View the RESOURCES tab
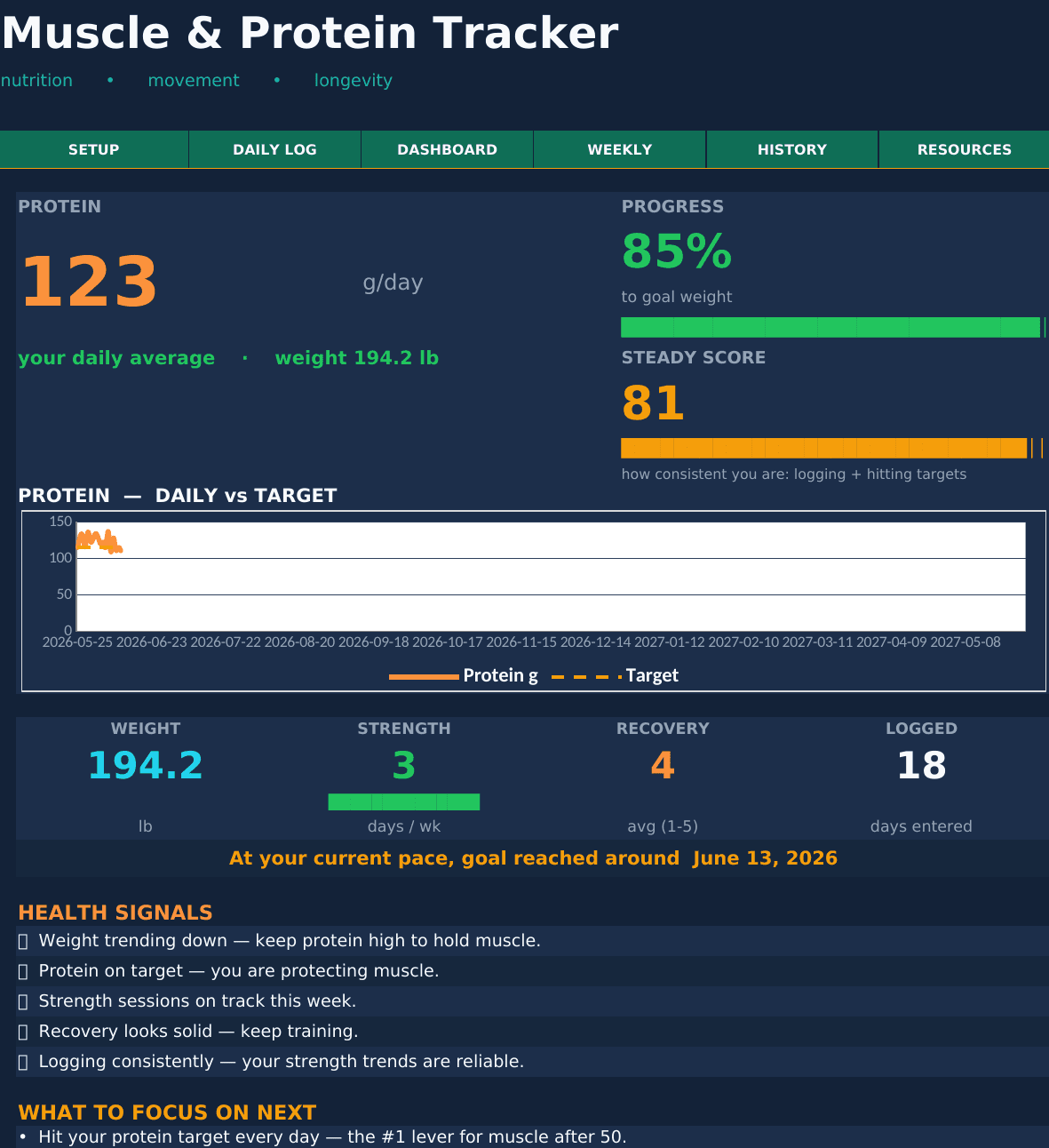 click(965, 149)
